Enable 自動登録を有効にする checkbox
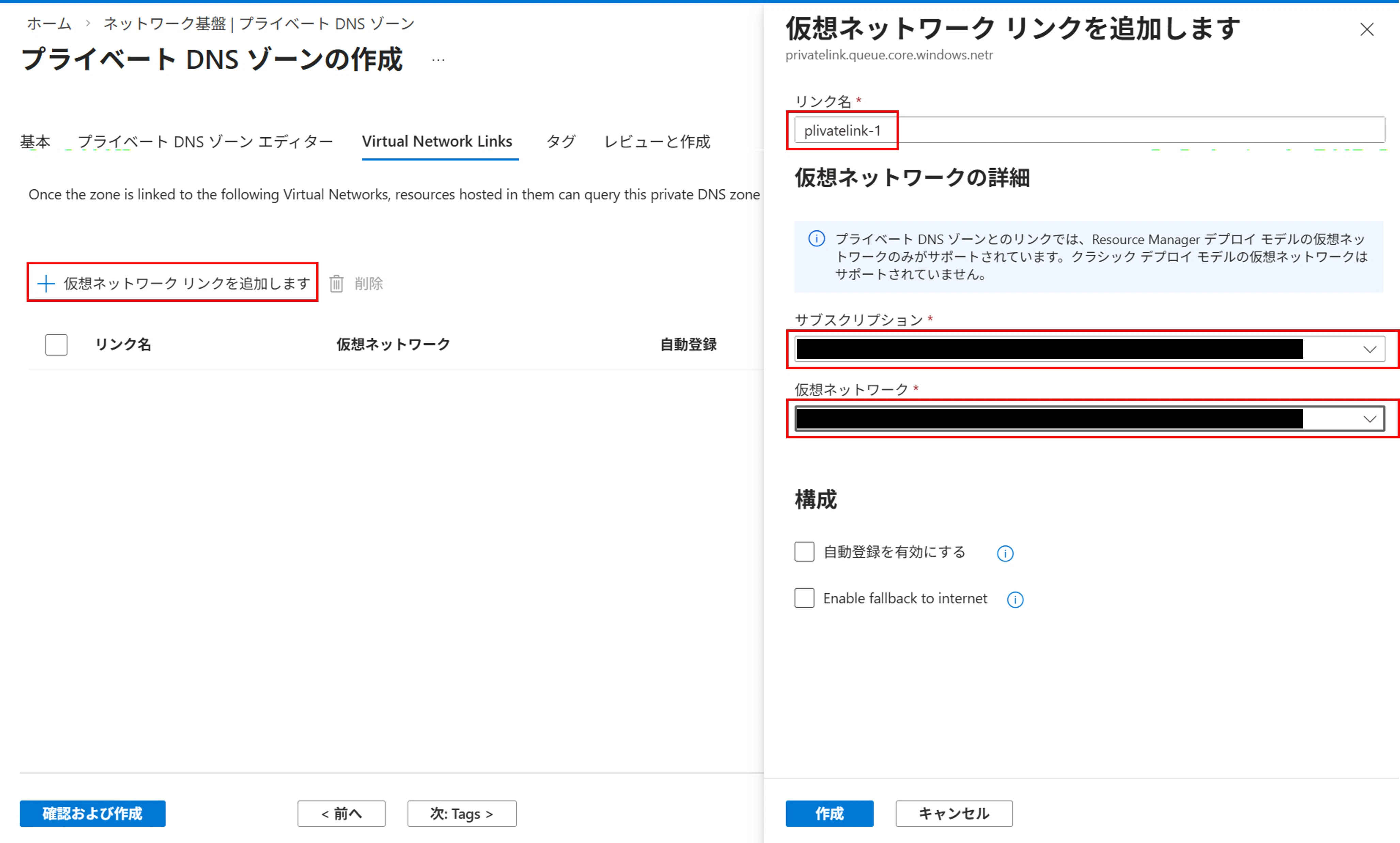The image size is (1400, 843). pyautogui.click(x=804, y=551)
